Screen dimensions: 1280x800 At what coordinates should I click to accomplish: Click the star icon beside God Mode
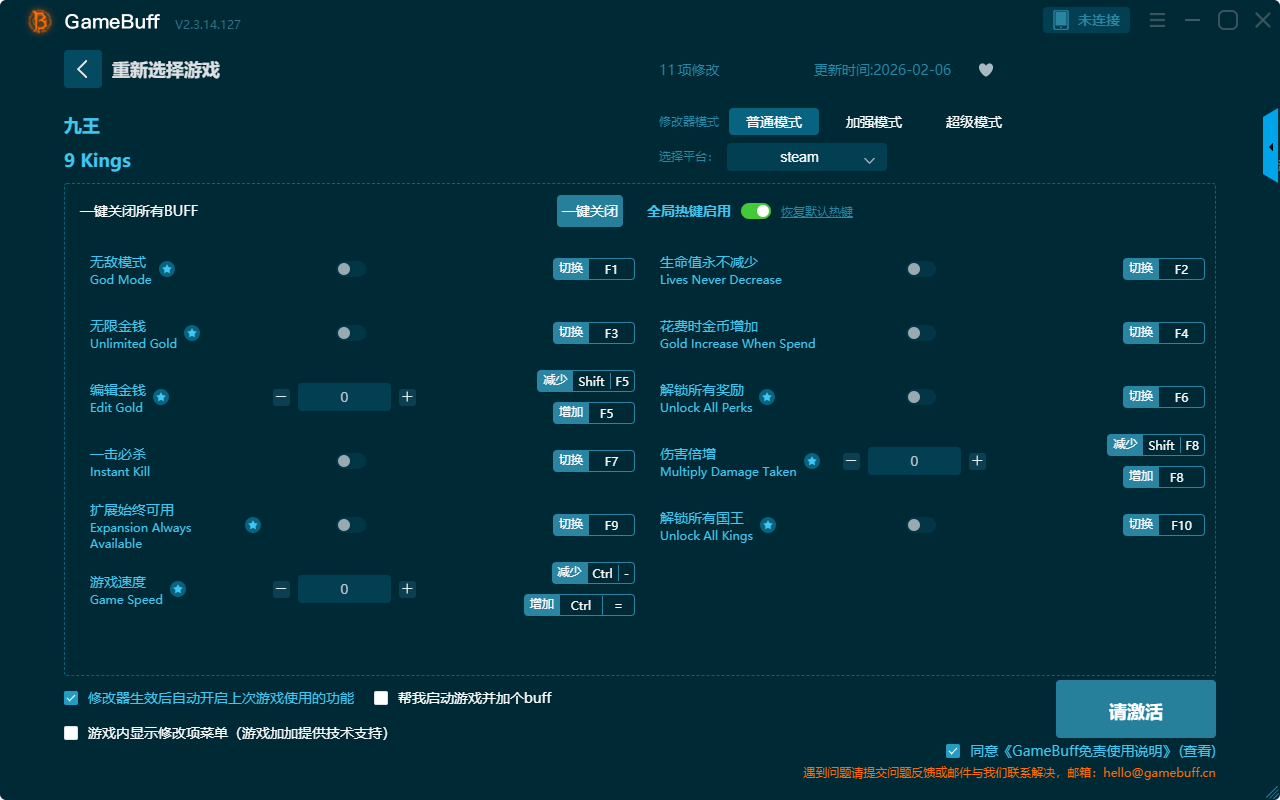click(167, 269)
